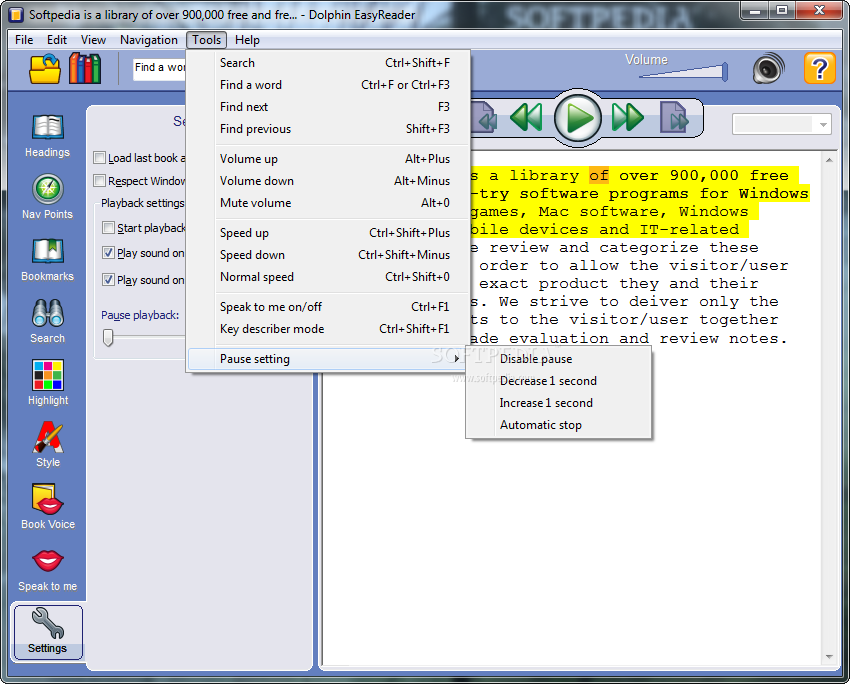Uncheck the second Play sound on checkbox
This screenshot has height=684, width=850.
[108, 280]
